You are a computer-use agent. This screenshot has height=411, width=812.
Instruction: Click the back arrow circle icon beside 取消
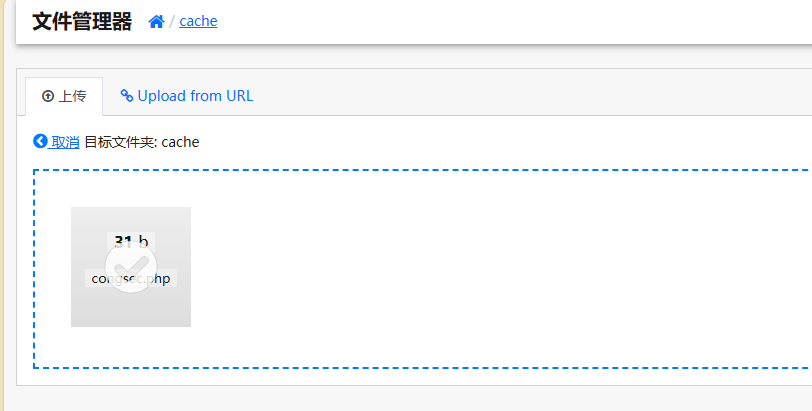coord(40,142)
